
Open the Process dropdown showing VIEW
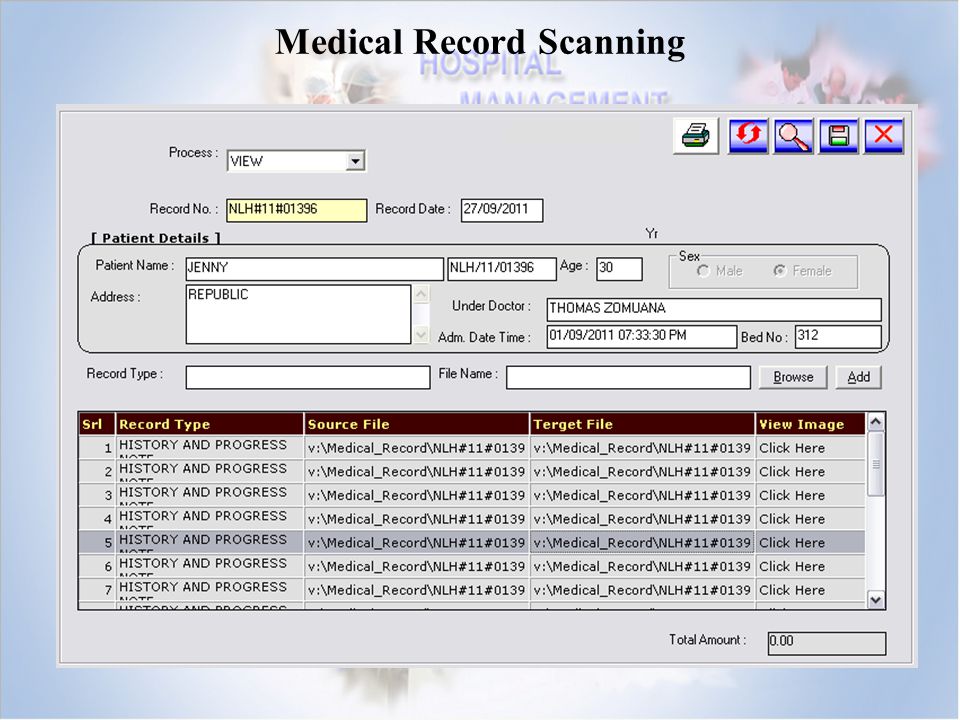coord(354,161)
